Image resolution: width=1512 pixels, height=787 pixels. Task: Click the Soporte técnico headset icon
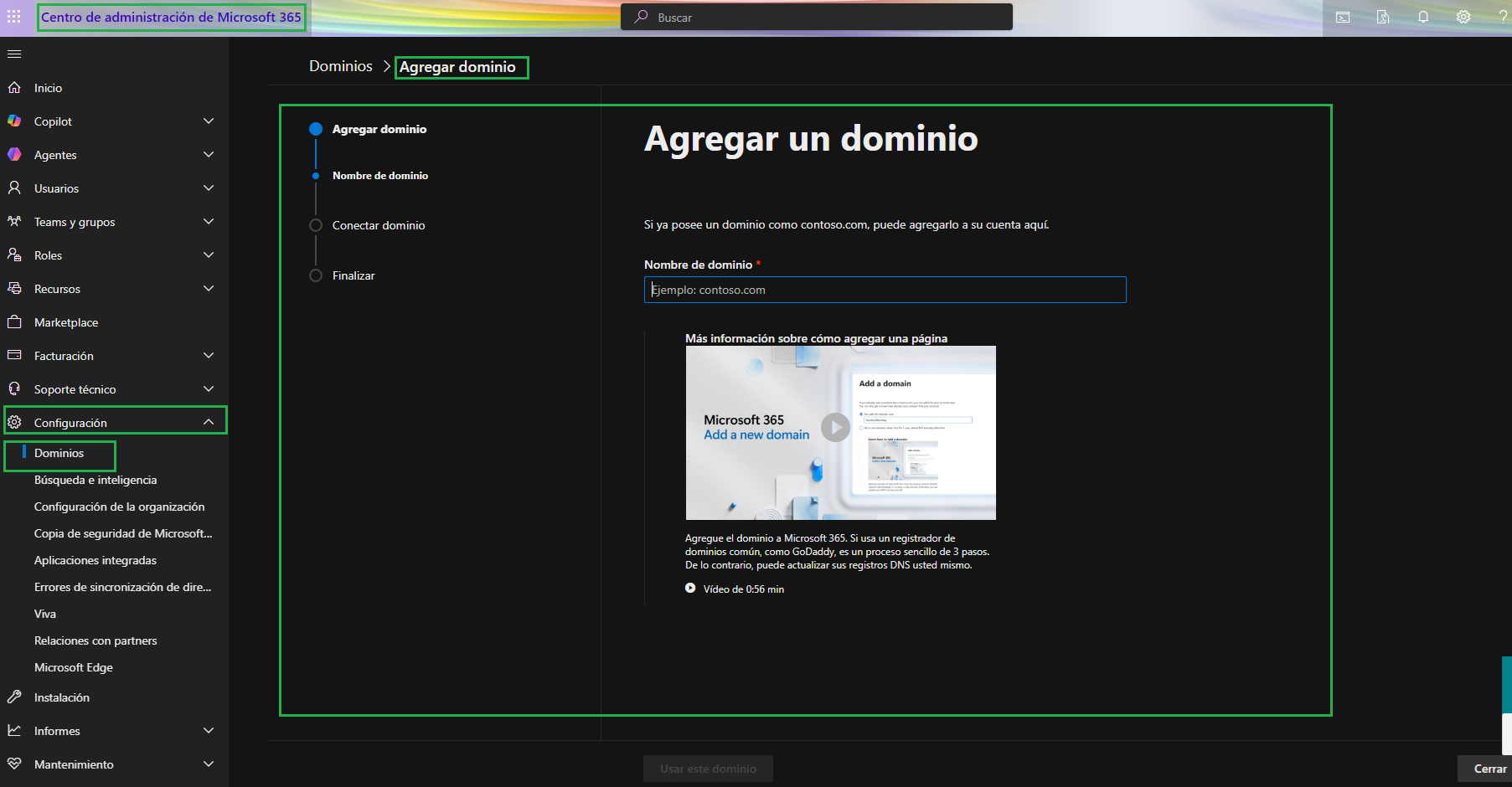(14, 389)
